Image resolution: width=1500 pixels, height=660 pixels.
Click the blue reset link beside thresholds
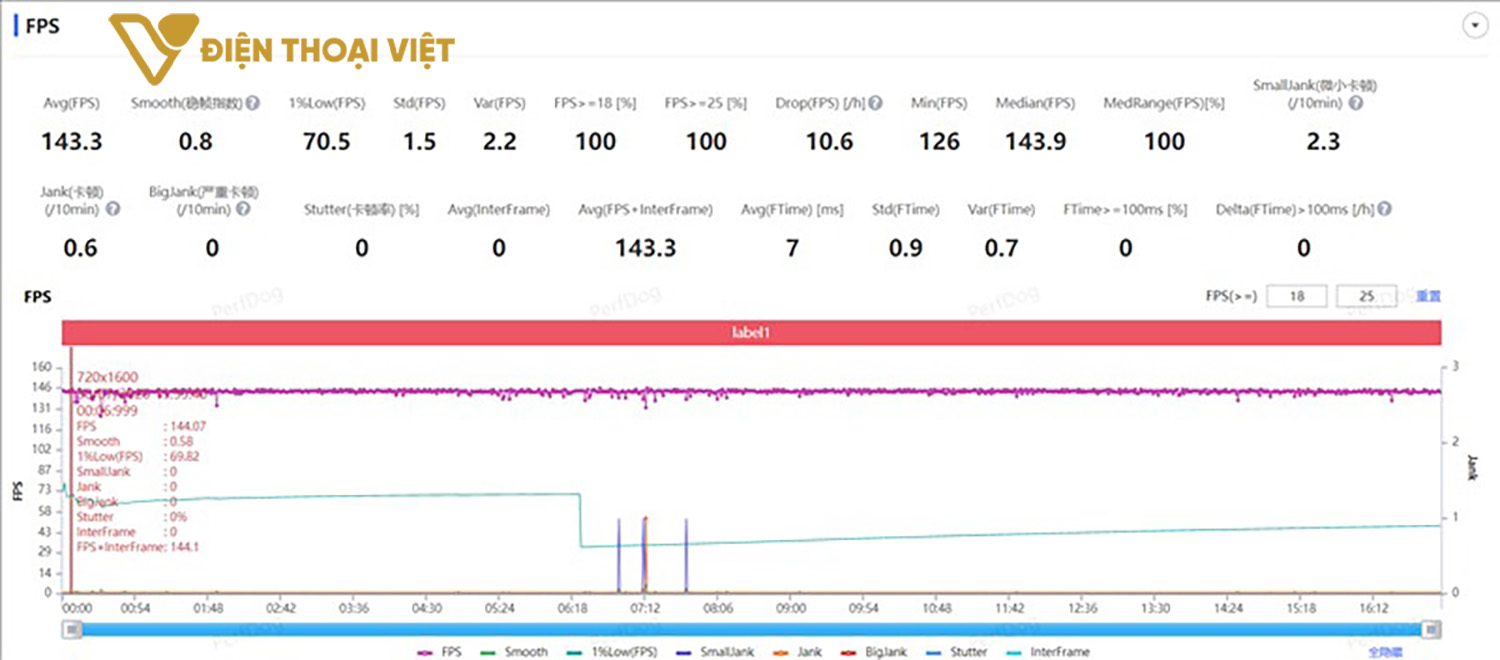pos(1428,296)
